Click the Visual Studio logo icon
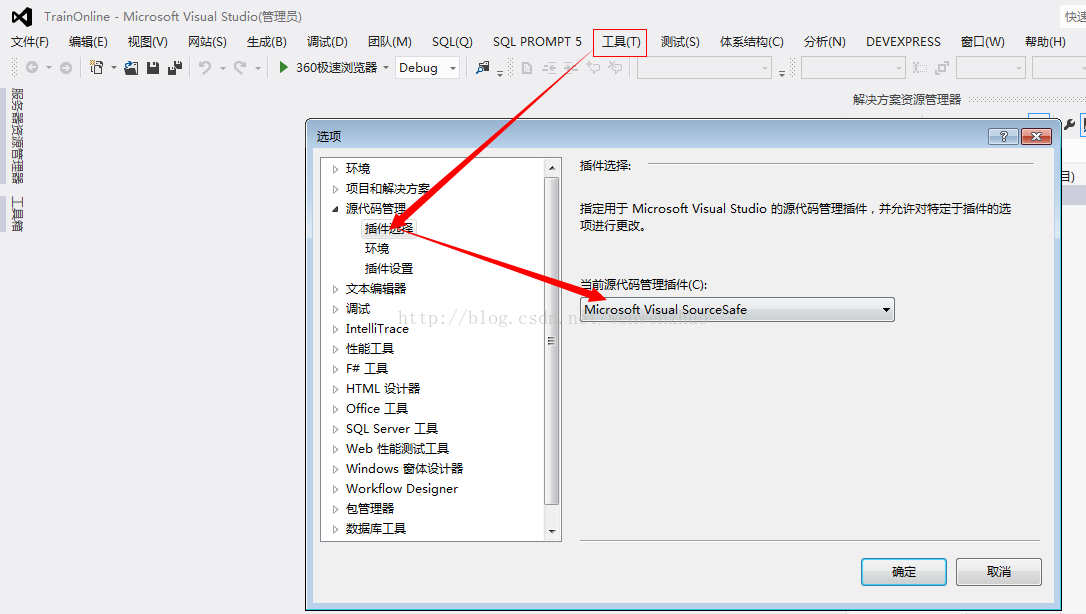This screenshot has height=614, width=1086. [21, 17]
